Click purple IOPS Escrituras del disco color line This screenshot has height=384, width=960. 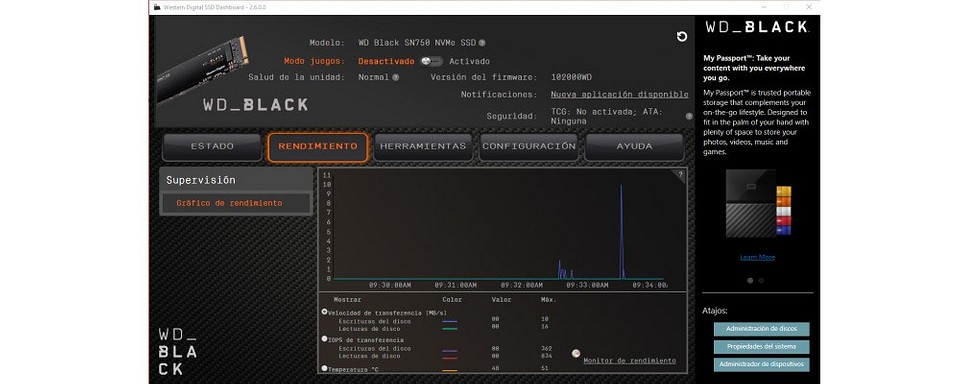[449, 351]
